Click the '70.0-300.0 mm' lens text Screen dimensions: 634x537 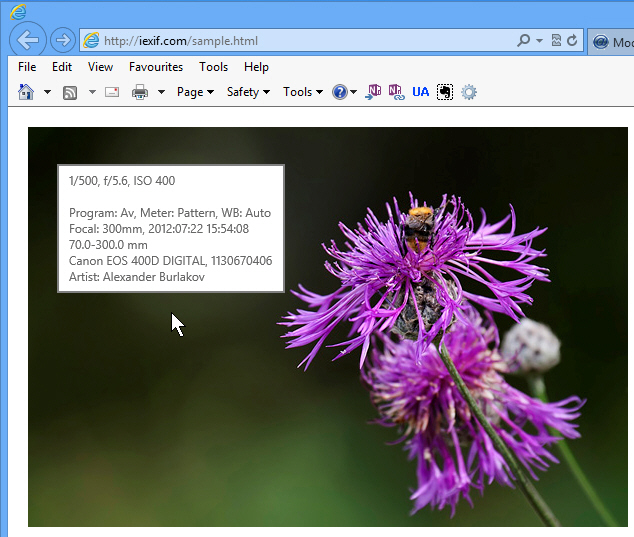(x=108, y=245)
